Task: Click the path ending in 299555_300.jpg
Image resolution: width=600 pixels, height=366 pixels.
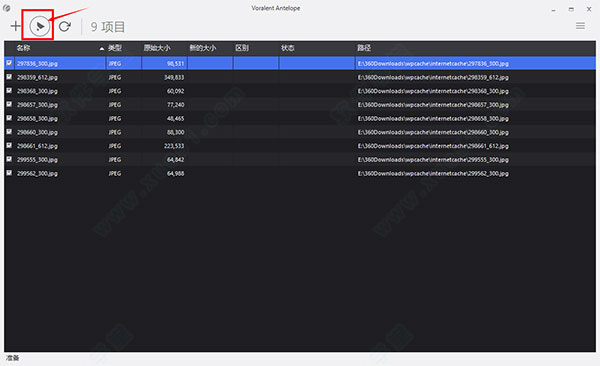Action: (433, 160)
